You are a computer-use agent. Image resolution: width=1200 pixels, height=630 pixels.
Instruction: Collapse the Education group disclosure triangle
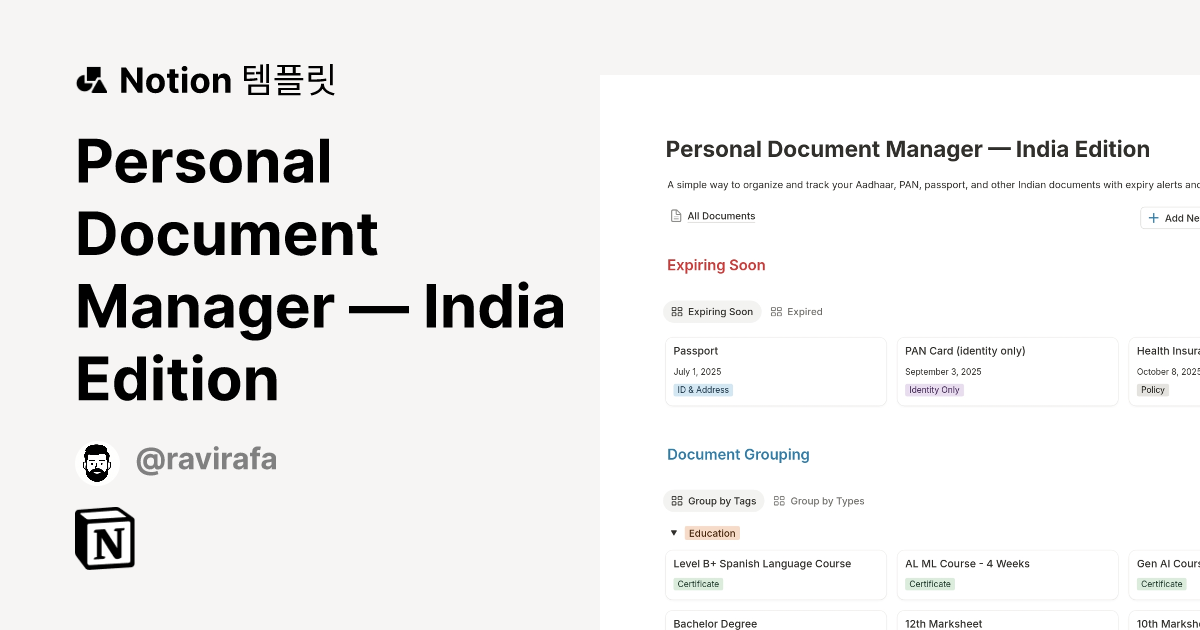[x=674, y=532]
